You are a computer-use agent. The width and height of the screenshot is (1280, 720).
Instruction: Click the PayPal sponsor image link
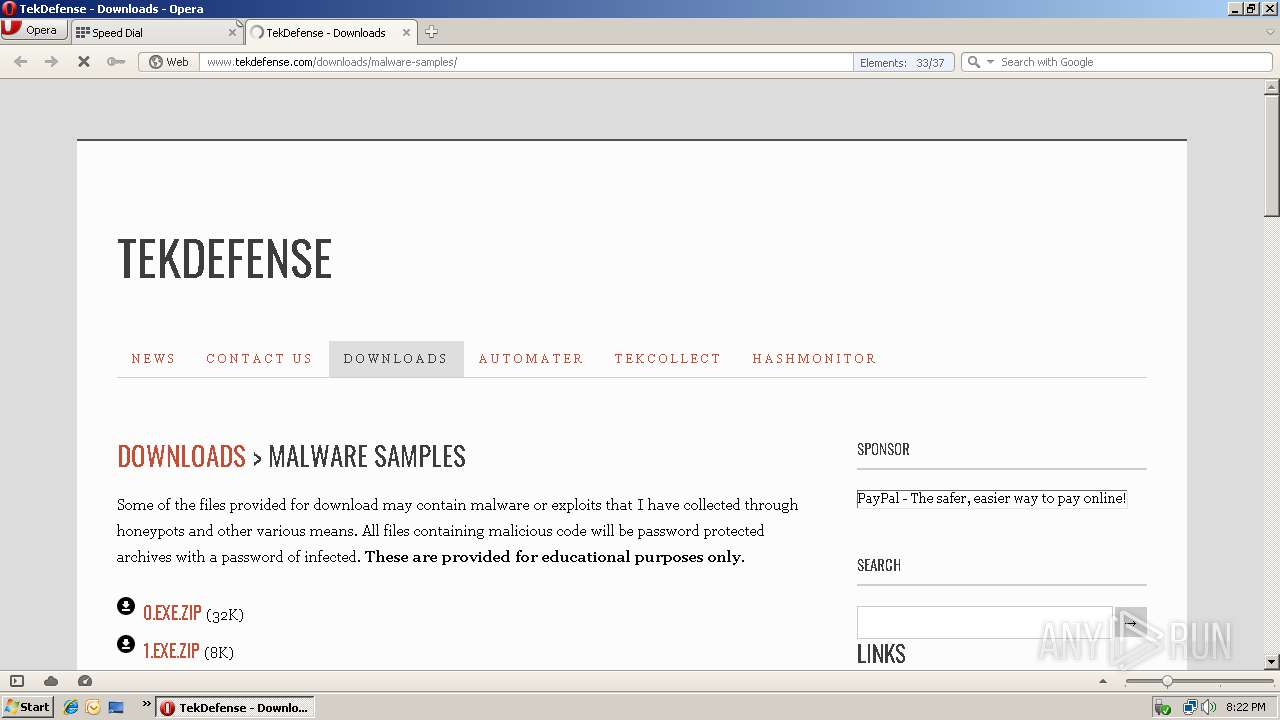992,498
